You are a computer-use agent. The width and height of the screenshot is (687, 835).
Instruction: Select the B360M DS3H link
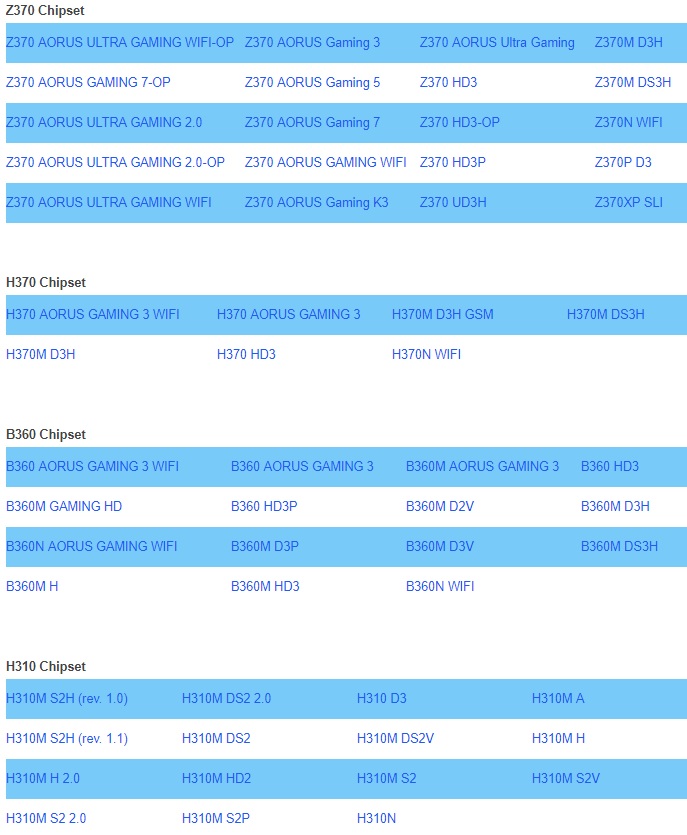619,546
